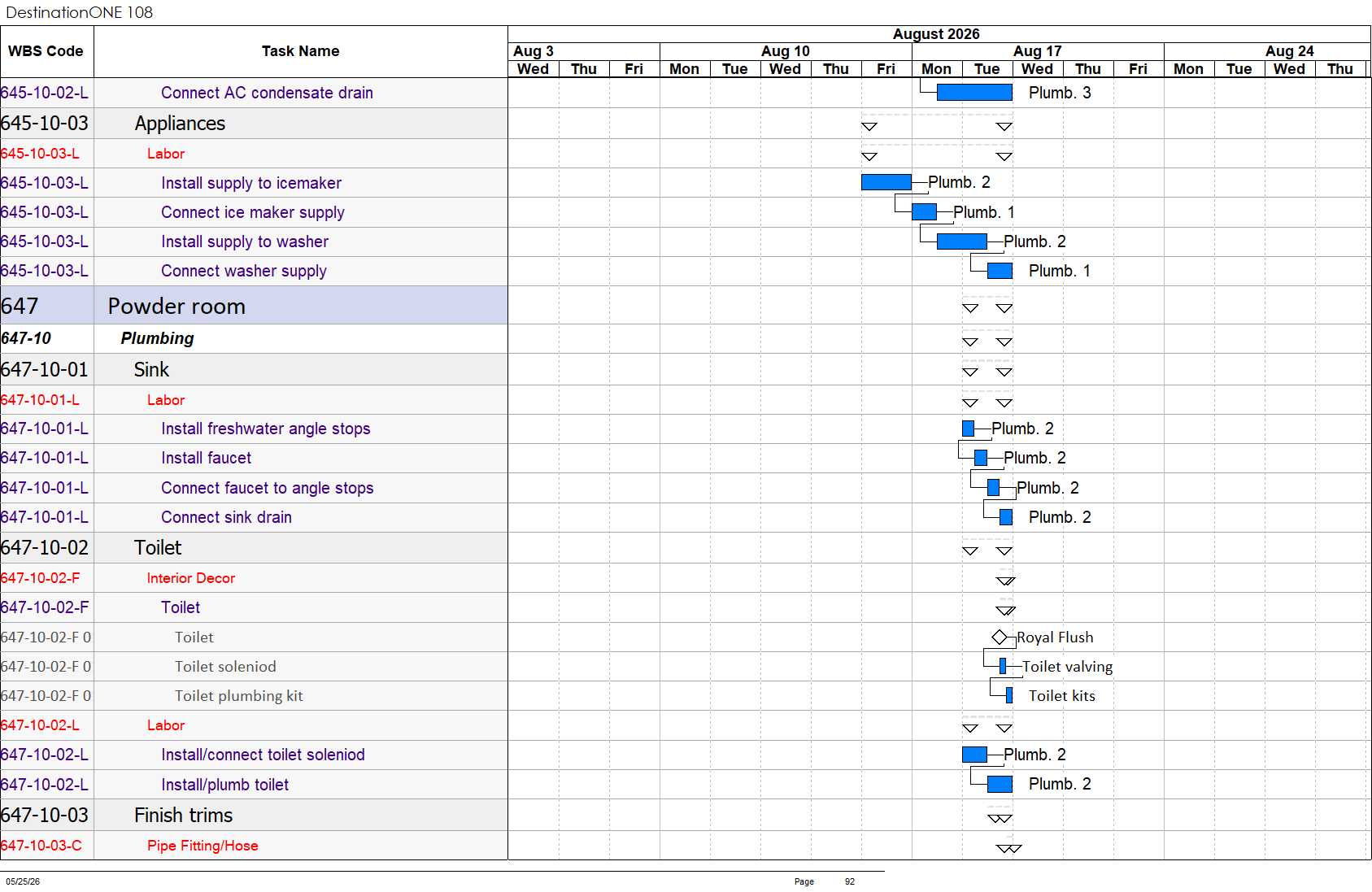The image size is (1372, 892).
Task: Select the Install supply to icemaker bar
Action: coord(886,182)
